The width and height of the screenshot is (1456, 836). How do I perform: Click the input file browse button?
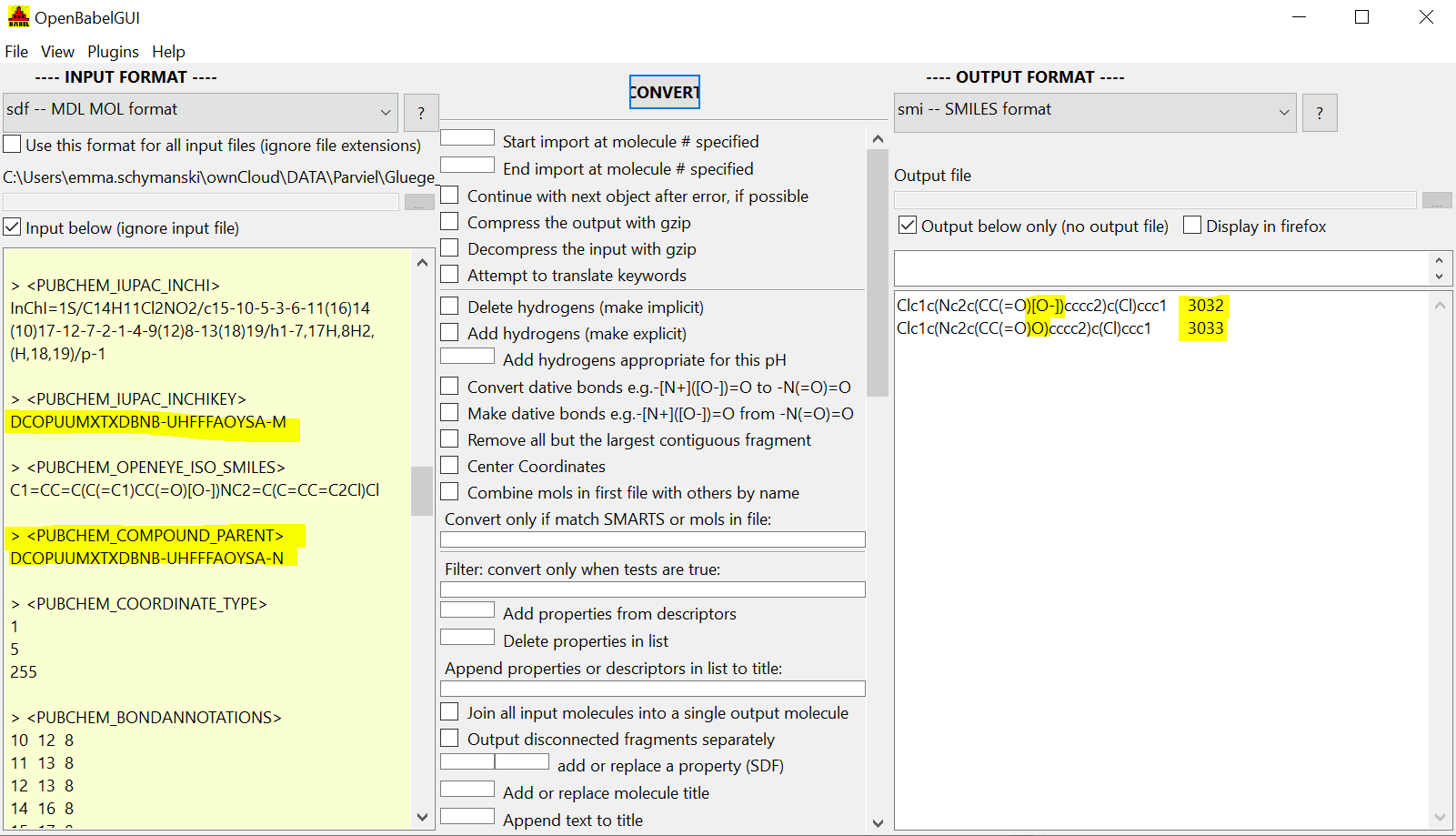pyautogui.click(x=419, y=202)
